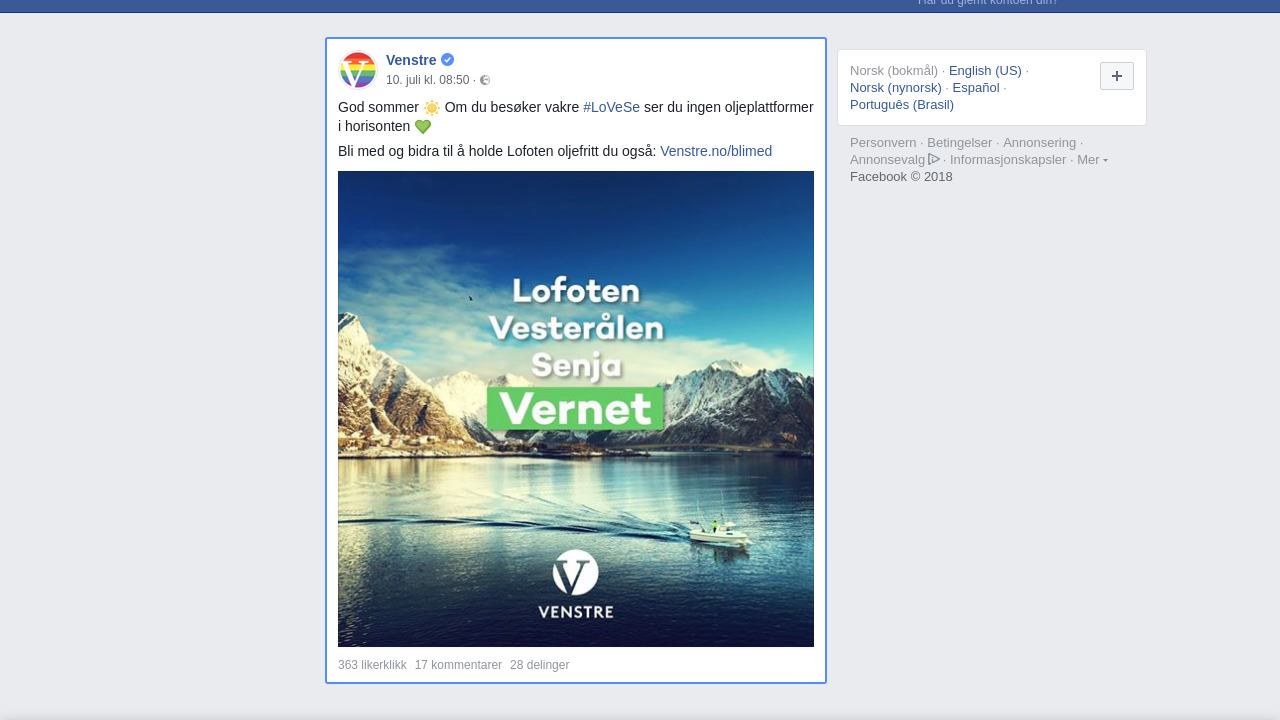Select Português (Brasil) language option
1280x720 pixels.
coord(902,104)
